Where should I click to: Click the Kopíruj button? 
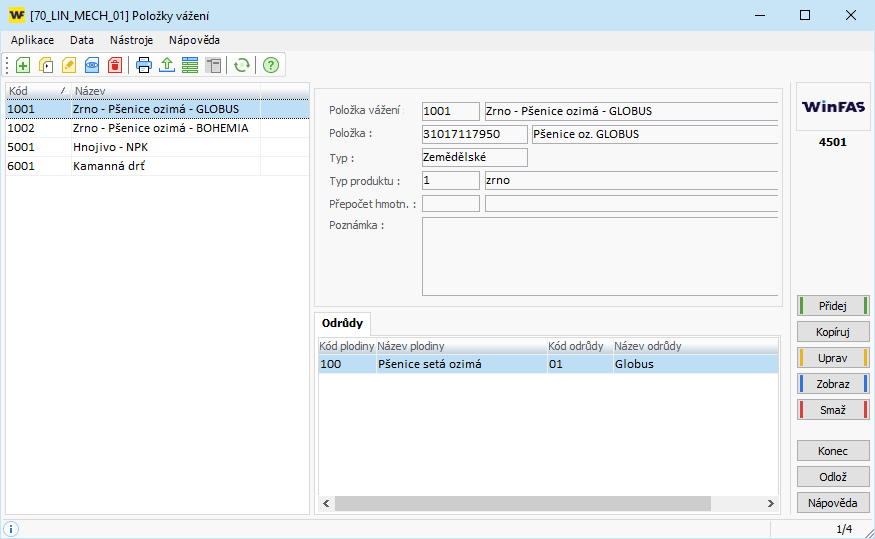point(833,332)
